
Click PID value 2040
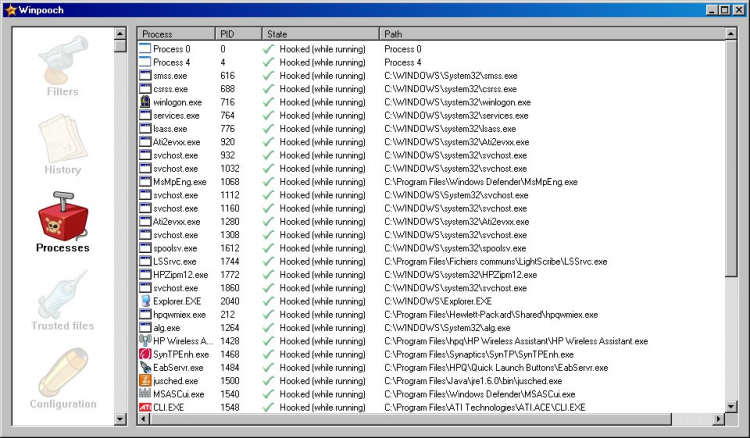[230, 301]
